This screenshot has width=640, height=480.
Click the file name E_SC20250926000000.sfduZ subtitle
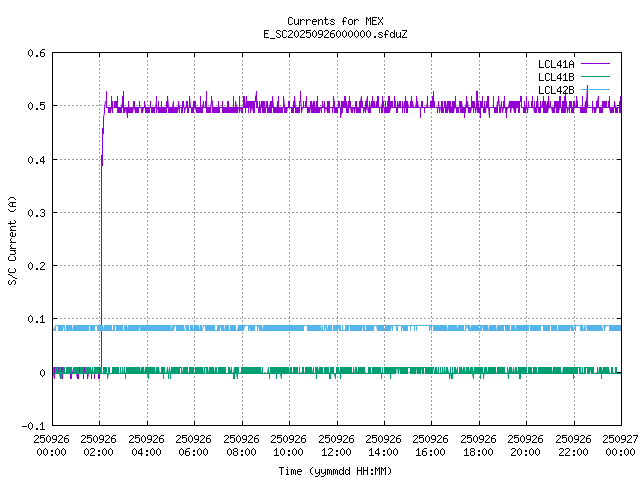click(x=335, y=34)
